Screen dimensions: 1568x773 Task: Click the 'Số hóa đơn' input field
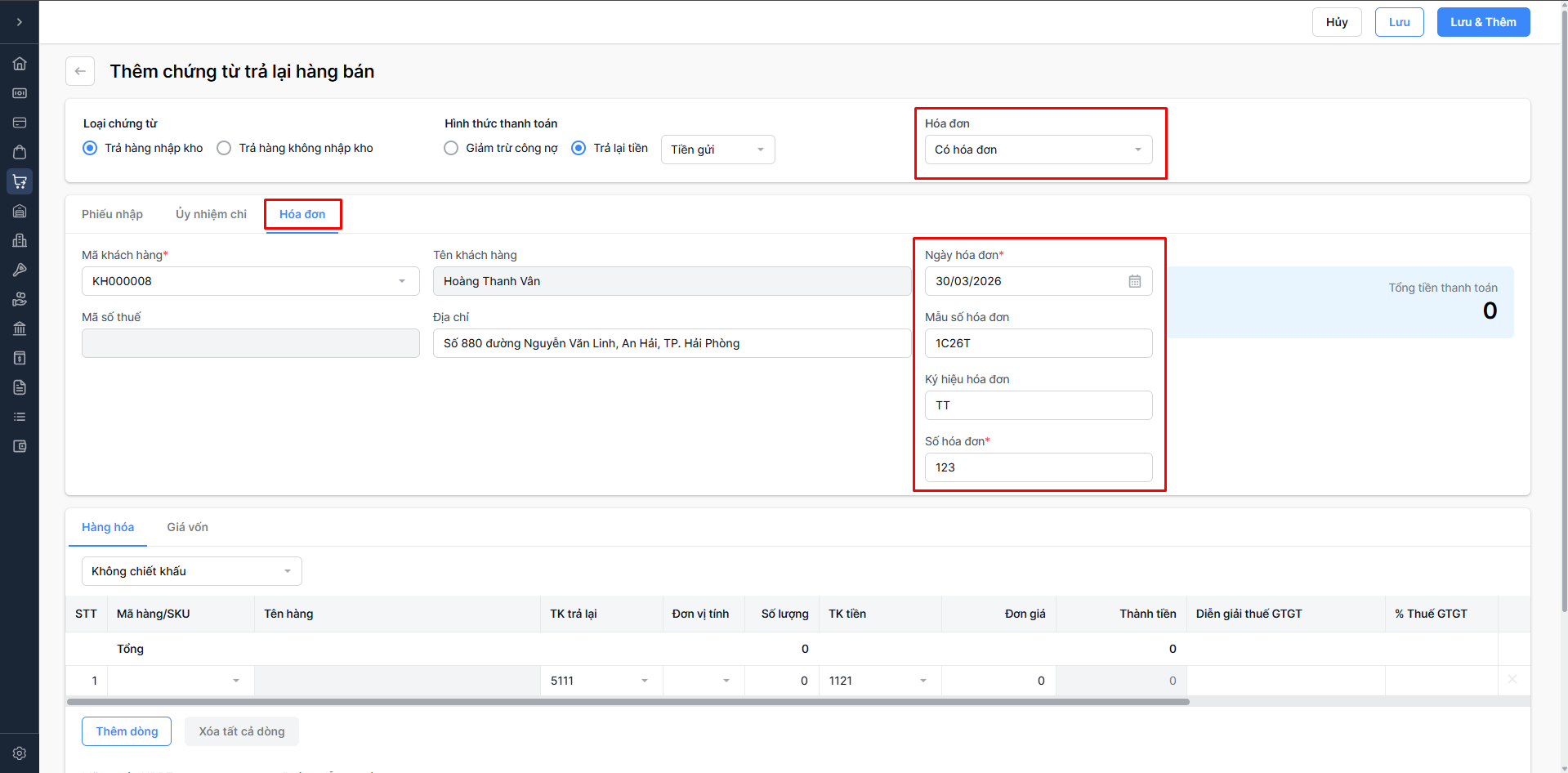pyautogui.click(x=1038, y=467)
